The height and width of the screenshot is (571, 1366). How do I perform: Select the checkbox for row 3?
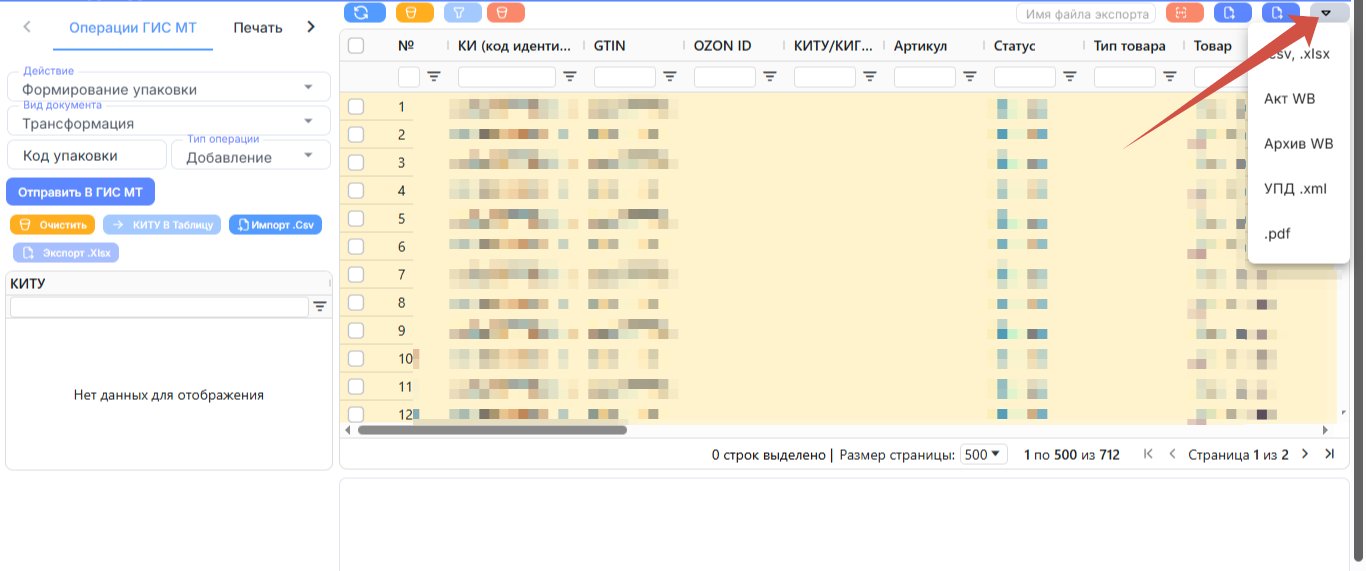pyautogui.click(x=356, y=162)
